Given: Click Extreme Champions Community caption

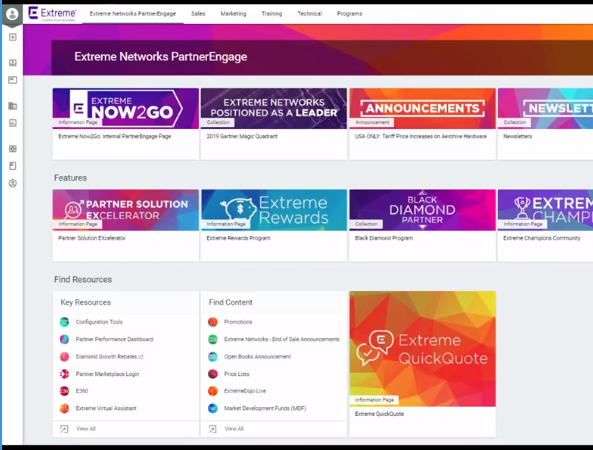Looking at the screenshot, I should tap(542, 238).
